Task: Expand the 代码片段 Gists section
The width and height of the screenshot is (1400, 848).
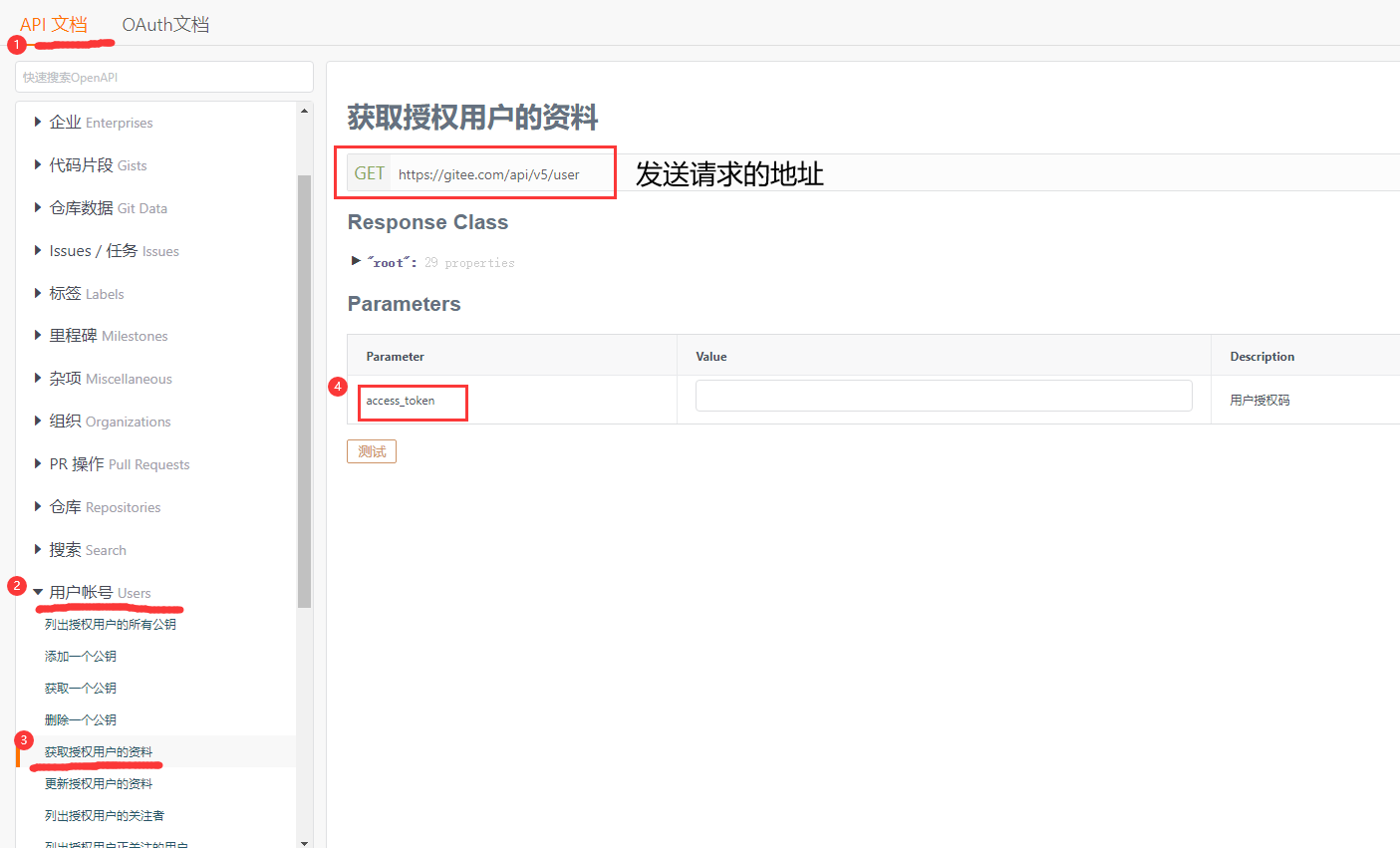Action: tap(100, 164)
